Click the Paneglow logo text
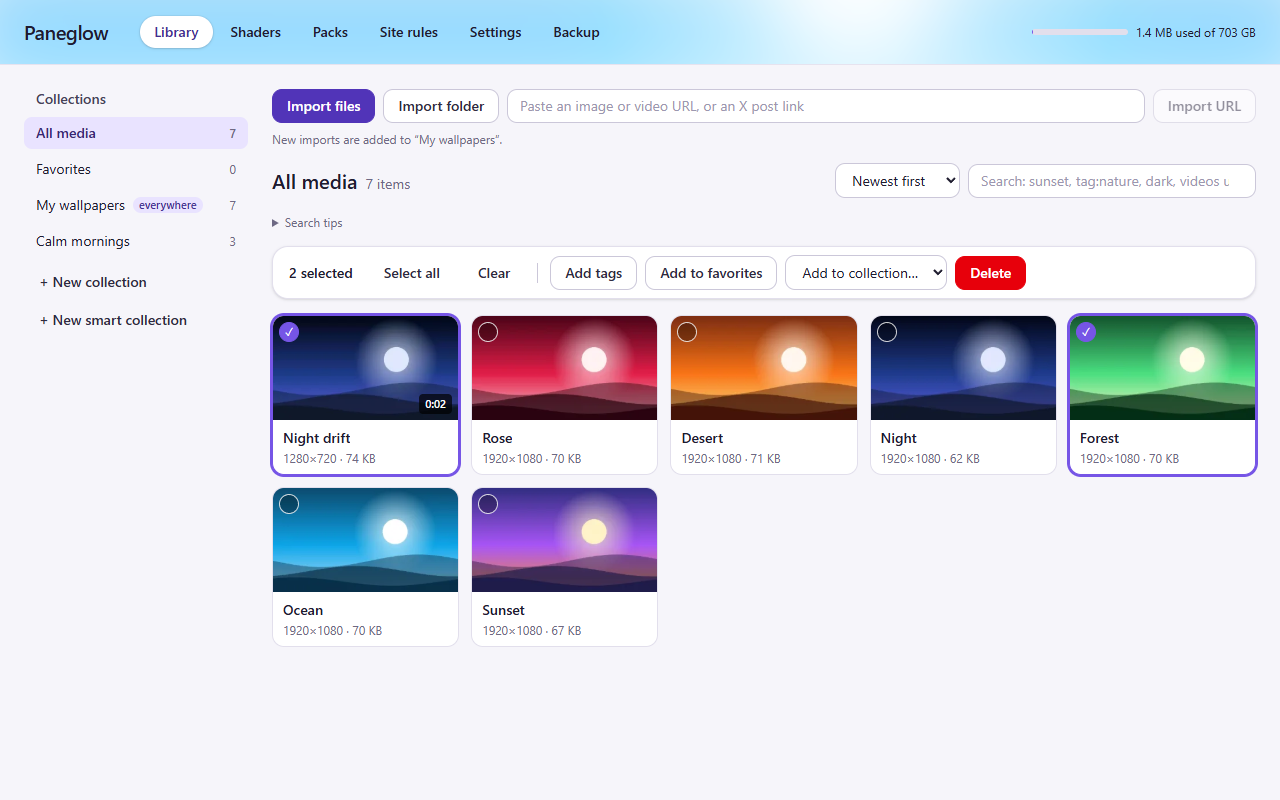The image size is (1280, 800). pyautogui.click(x=66, y=33)
